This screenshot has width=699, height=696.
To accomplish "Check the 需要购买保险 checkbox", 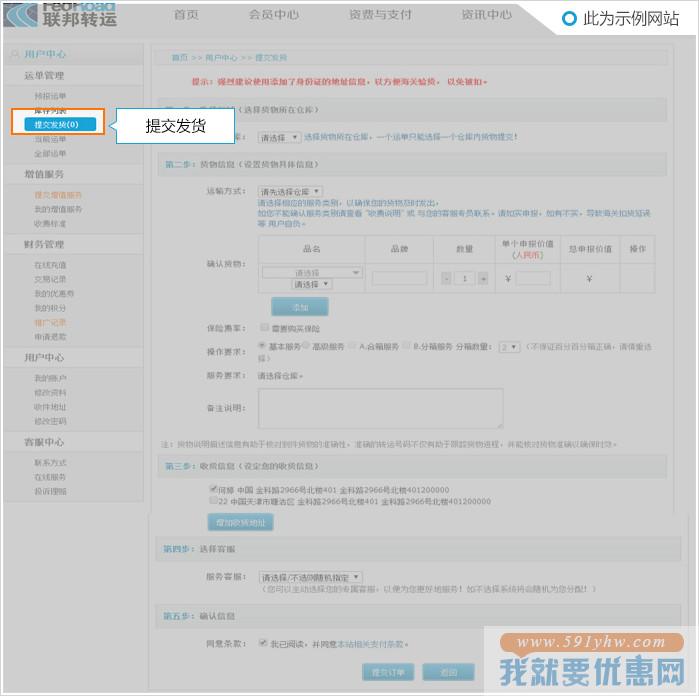I will pyautogui.click(x=264, y=328).
